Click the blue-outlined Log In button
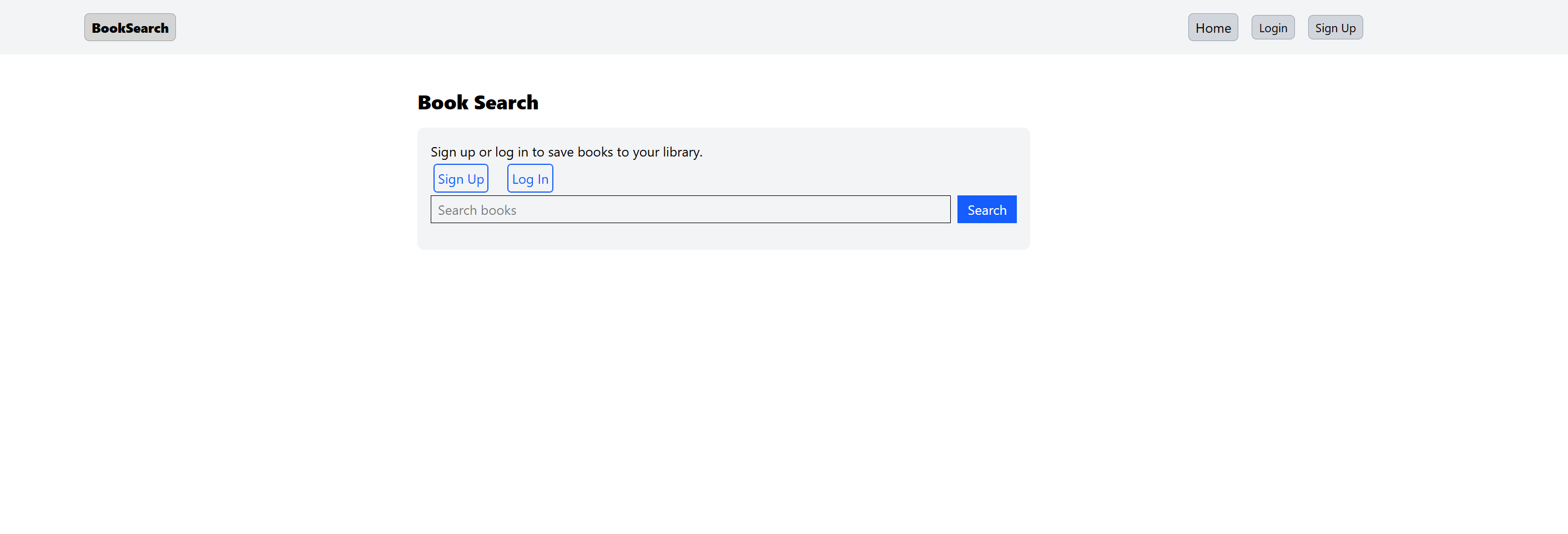The image size is (1568, 534). point(530,178)
